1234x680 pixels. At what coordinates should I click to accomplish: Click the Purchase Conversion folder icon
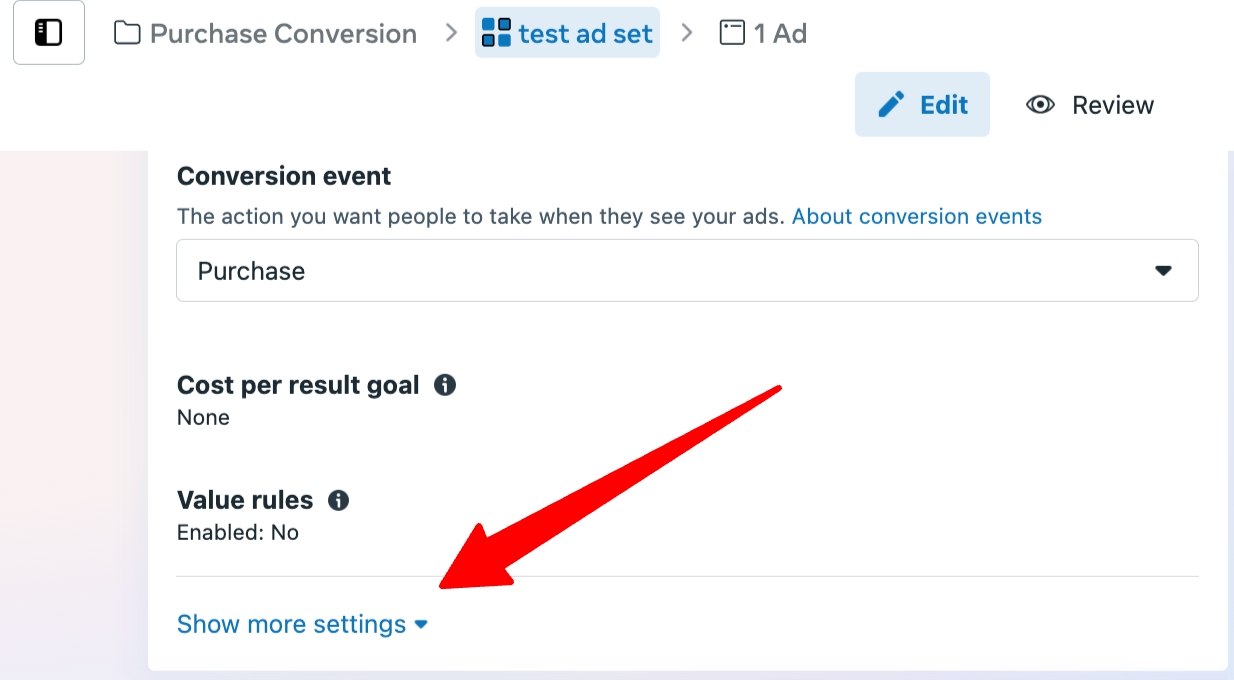click(127, 33)
